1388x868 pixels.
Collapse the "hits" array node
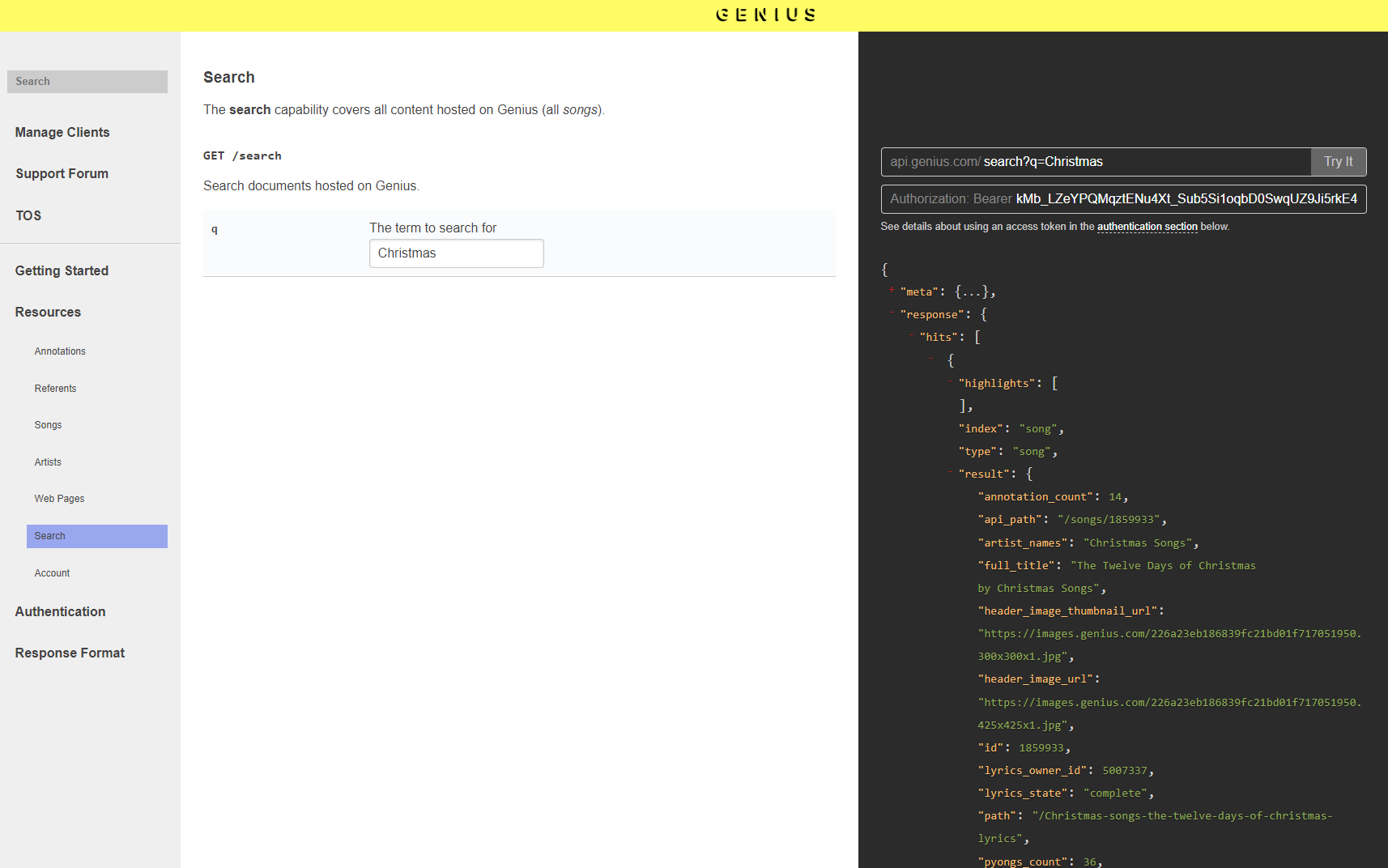(911, 335)
